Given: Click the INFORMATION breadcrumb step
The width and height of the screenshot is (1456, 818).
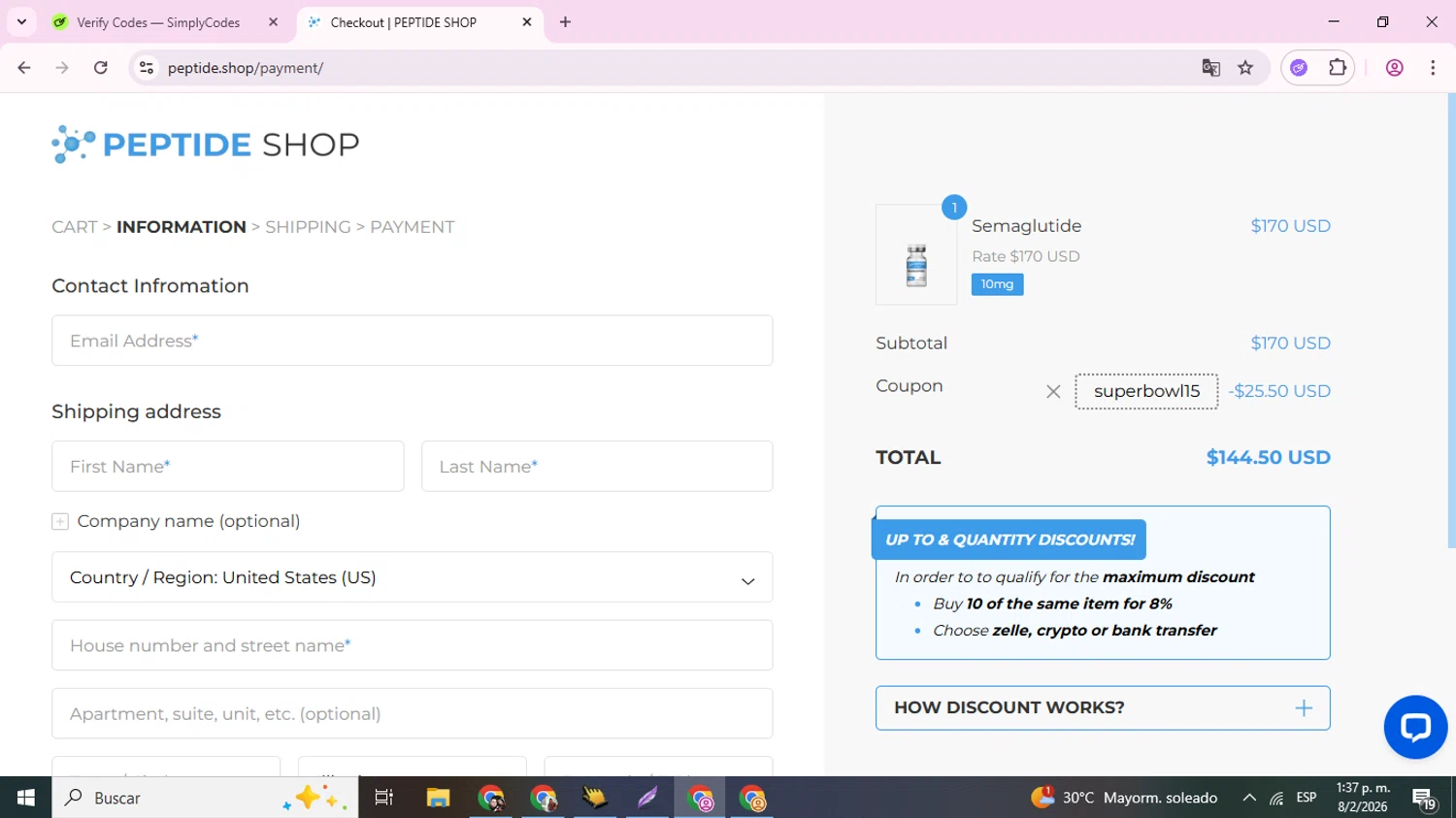Looking at the screenshot, I should [182, 227].
